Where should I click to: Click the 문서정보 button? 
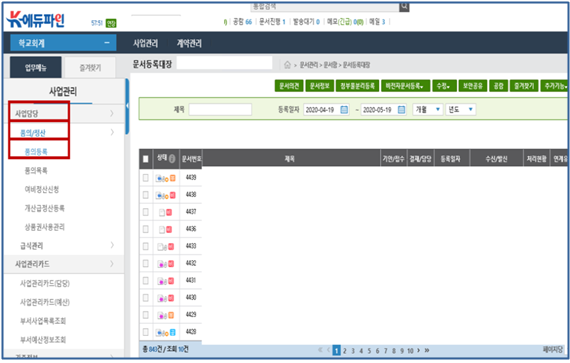(320, 86)
